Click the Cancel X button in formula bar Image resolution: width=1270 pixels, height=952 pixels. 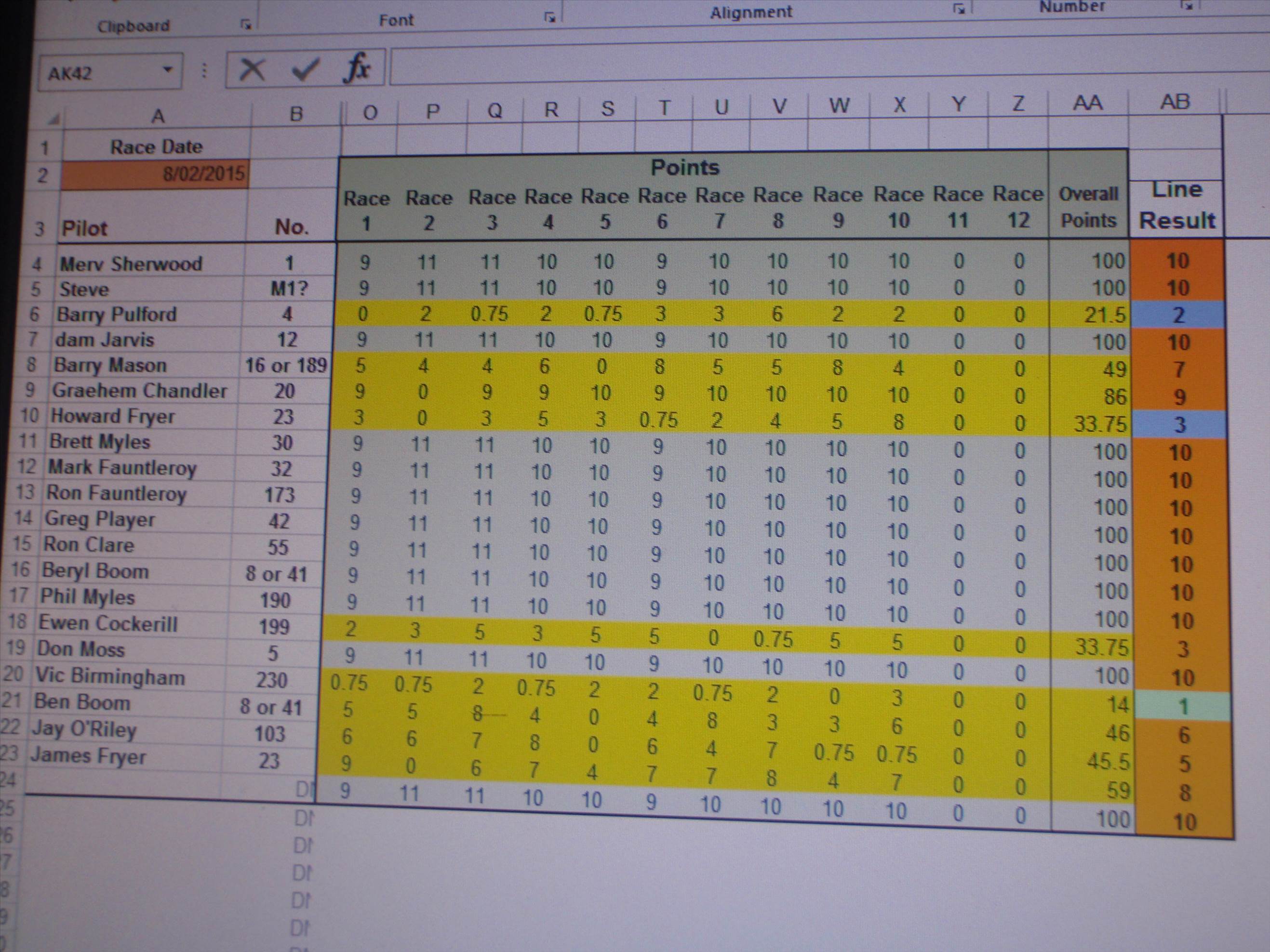coord(252,70)
